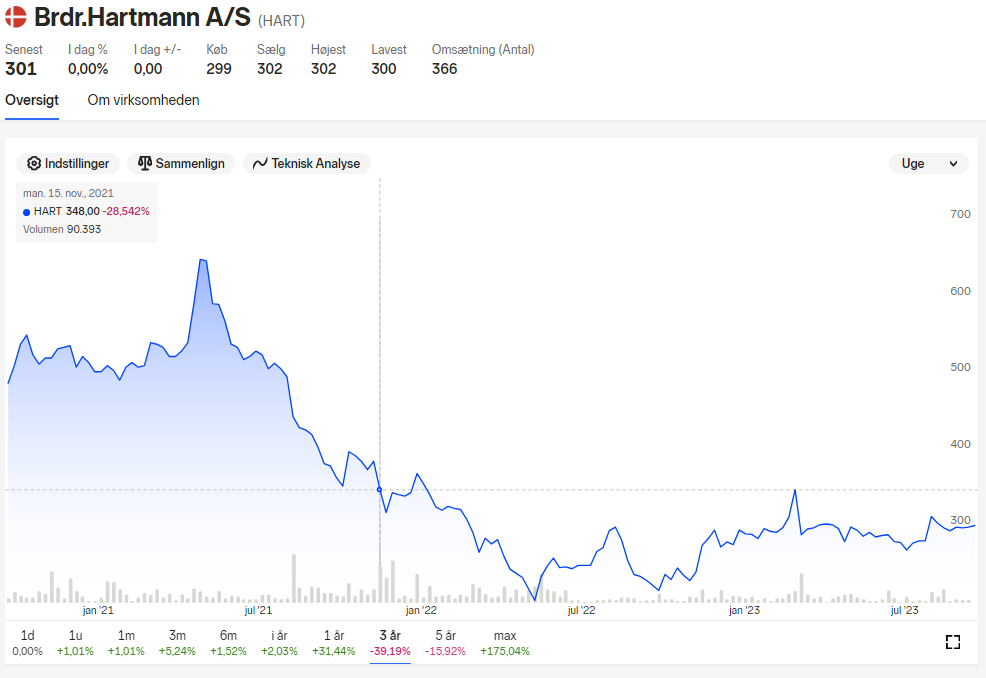The height and width of the screenshot is (678, 986).
Task: Select the 'i år' time range
Action: tap(279, 643)
